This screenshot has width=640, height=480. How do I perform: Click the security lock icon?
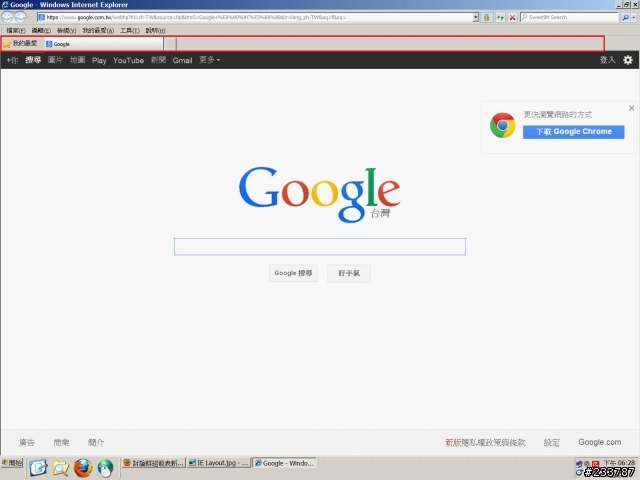[487, 17]
